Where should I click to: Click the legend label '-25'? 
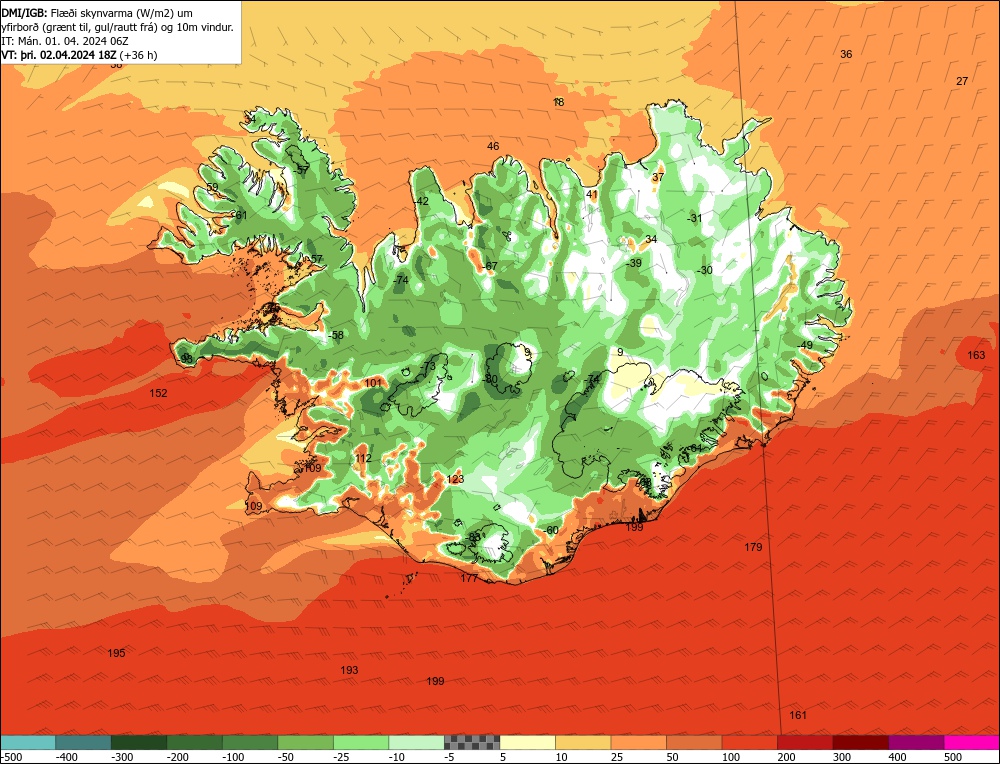pos(342,757)
